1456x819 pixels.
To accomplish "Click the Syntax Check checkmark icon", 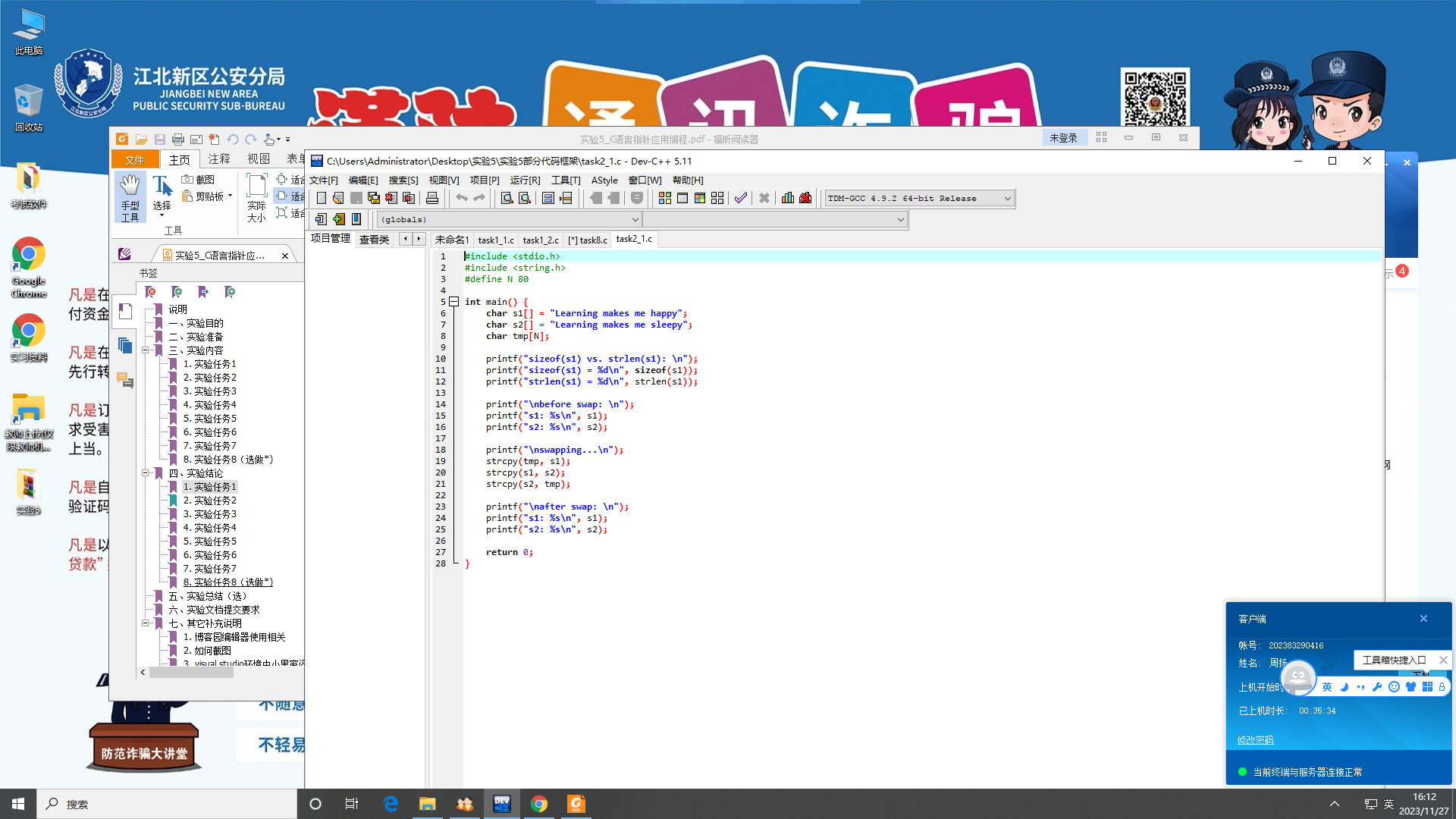I will (x=741, y=198).
